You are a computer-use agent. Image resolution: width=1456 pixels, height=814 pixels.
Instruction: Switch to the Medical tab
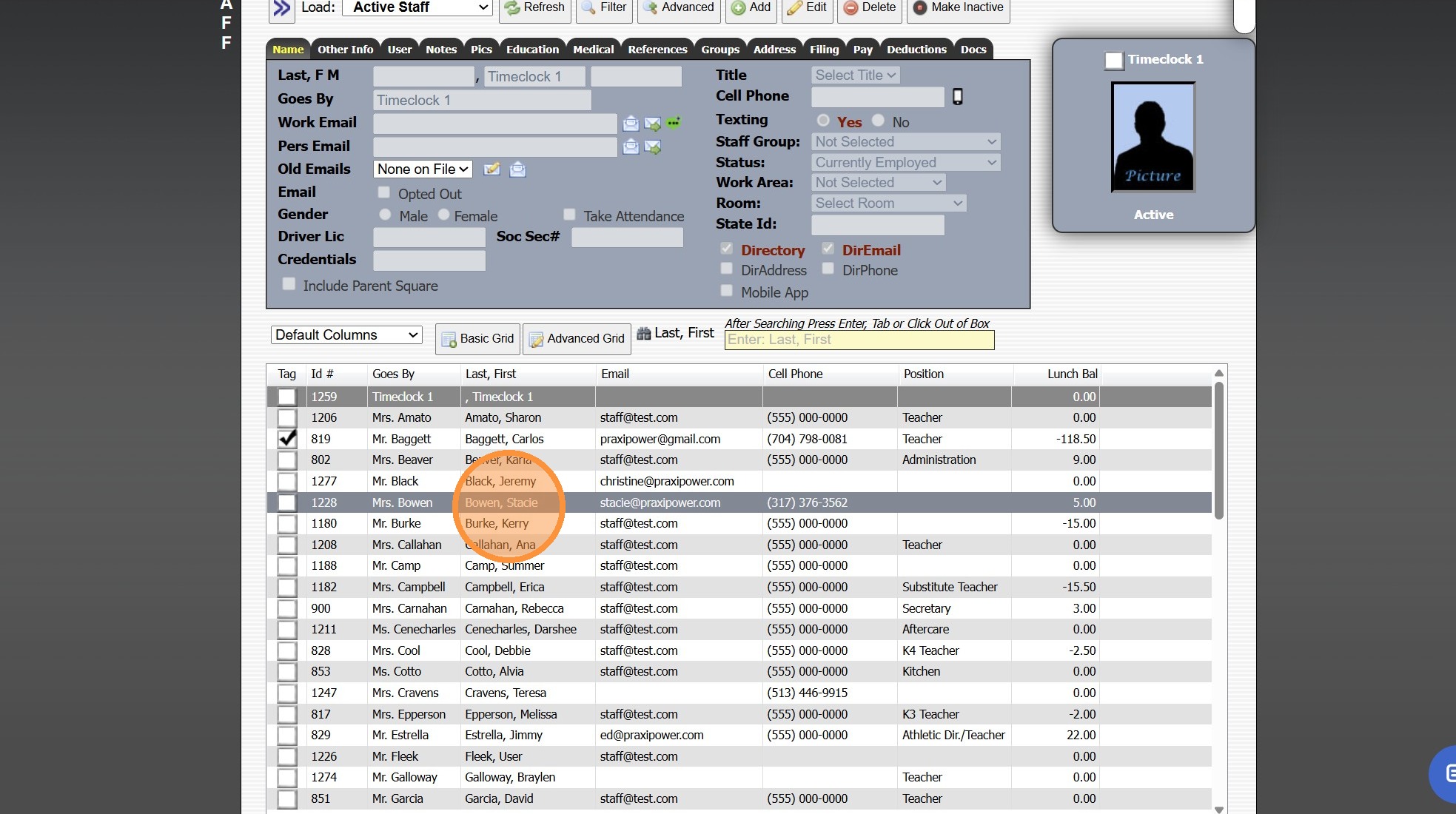[x=593, y=50]
